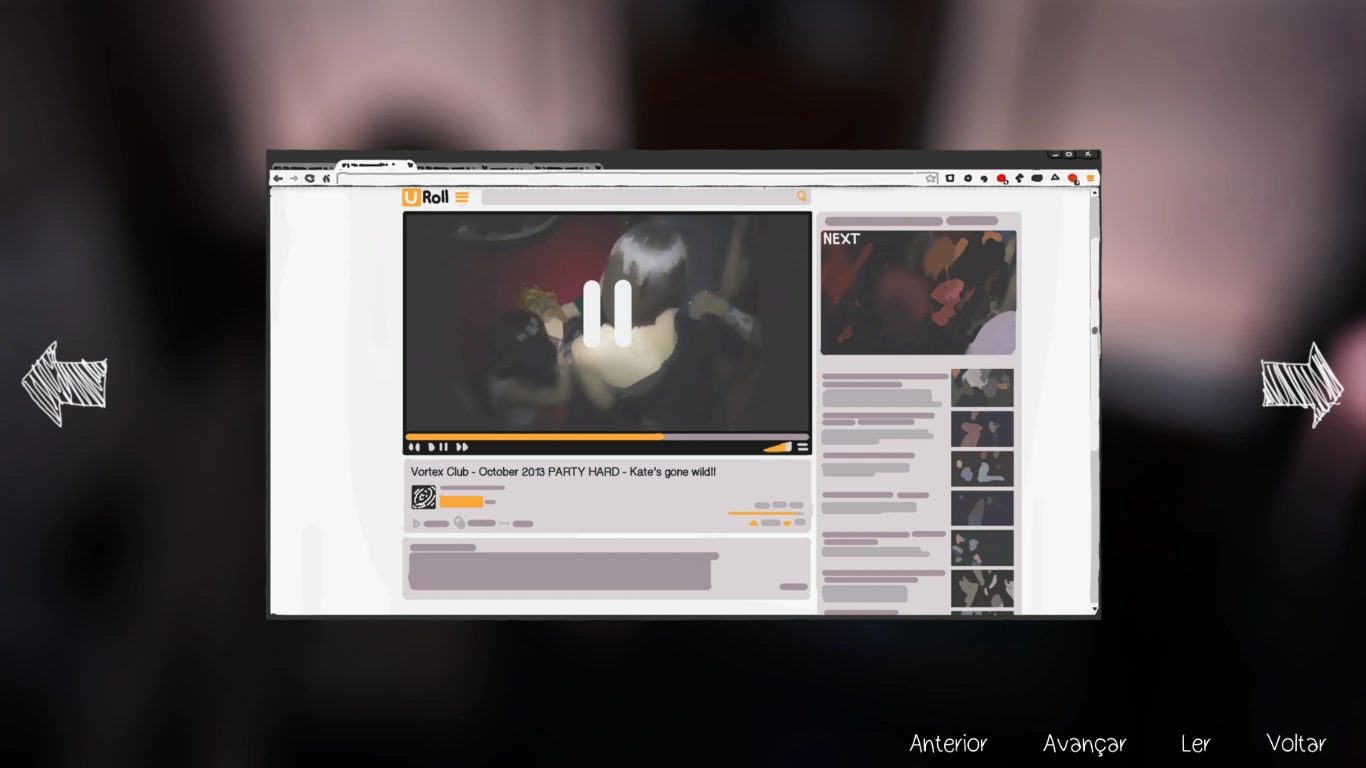This screenshot has height=768, width=1366.
Task: Seek using the orange video progress bar
Action: pyautogui.click(x=607, y=436)
